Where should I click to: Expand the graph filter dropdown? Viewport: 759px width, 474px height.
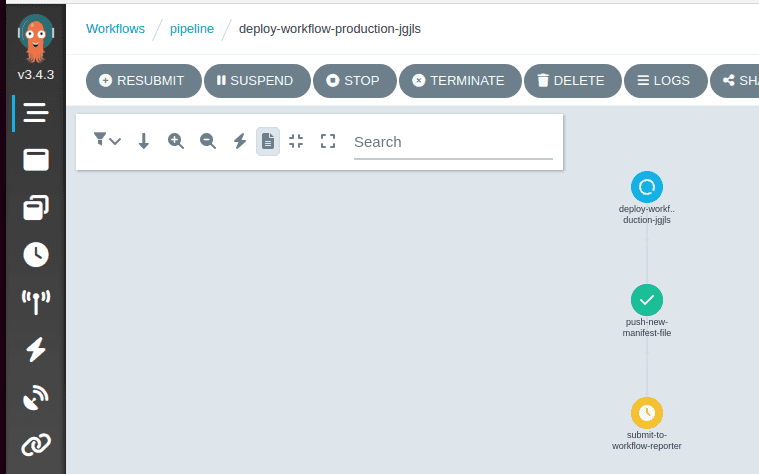(107, 141)
